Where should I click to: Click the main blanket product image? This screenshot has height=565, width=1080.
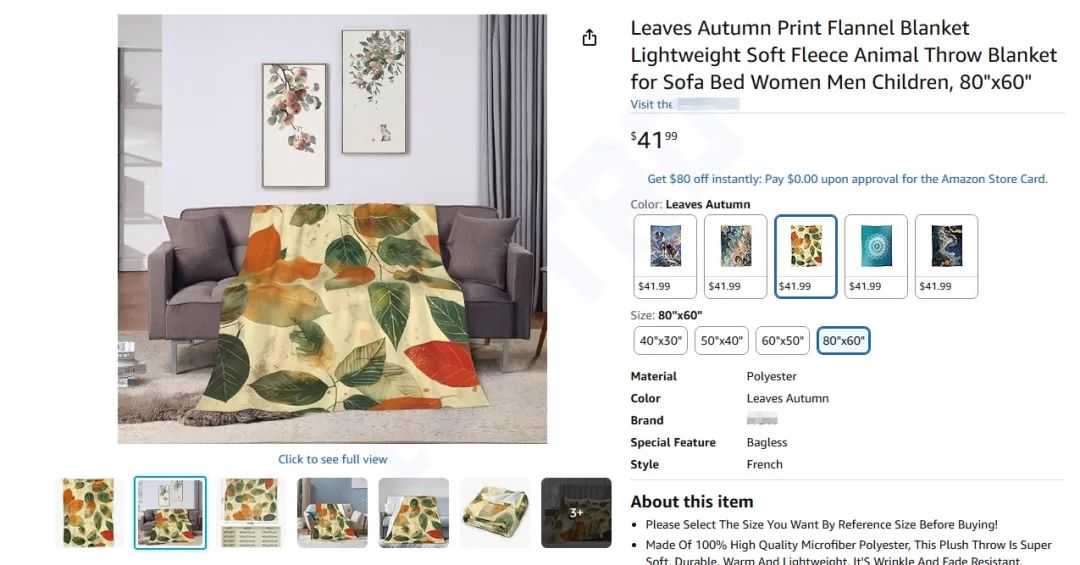[333, 229]
